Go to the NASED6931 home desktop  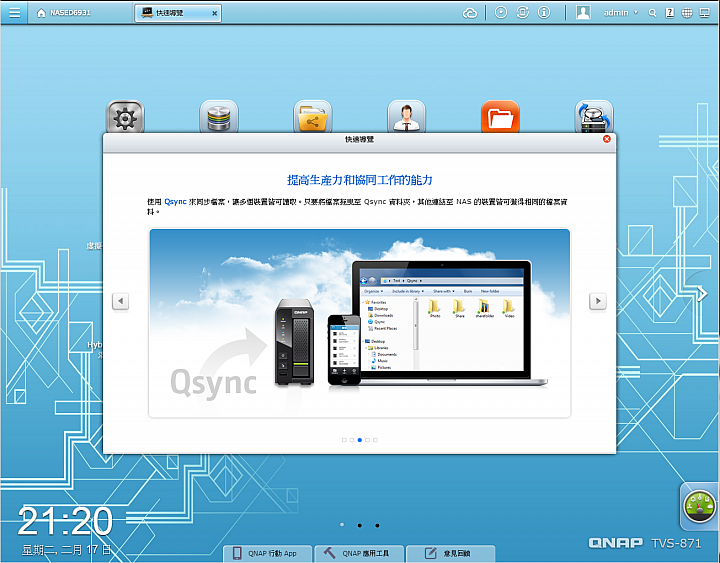click(x=63, y=13)
